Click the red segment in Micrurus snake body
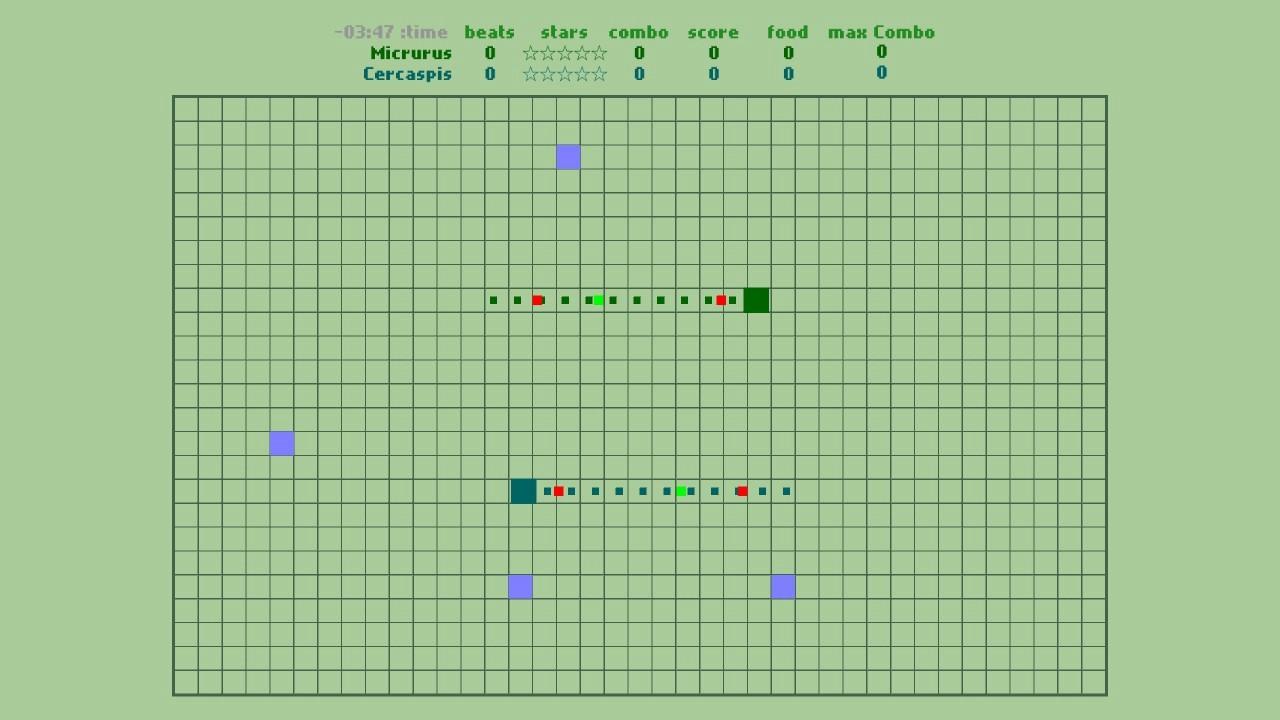Screen dimensions: 1280x720 (537, 300)
